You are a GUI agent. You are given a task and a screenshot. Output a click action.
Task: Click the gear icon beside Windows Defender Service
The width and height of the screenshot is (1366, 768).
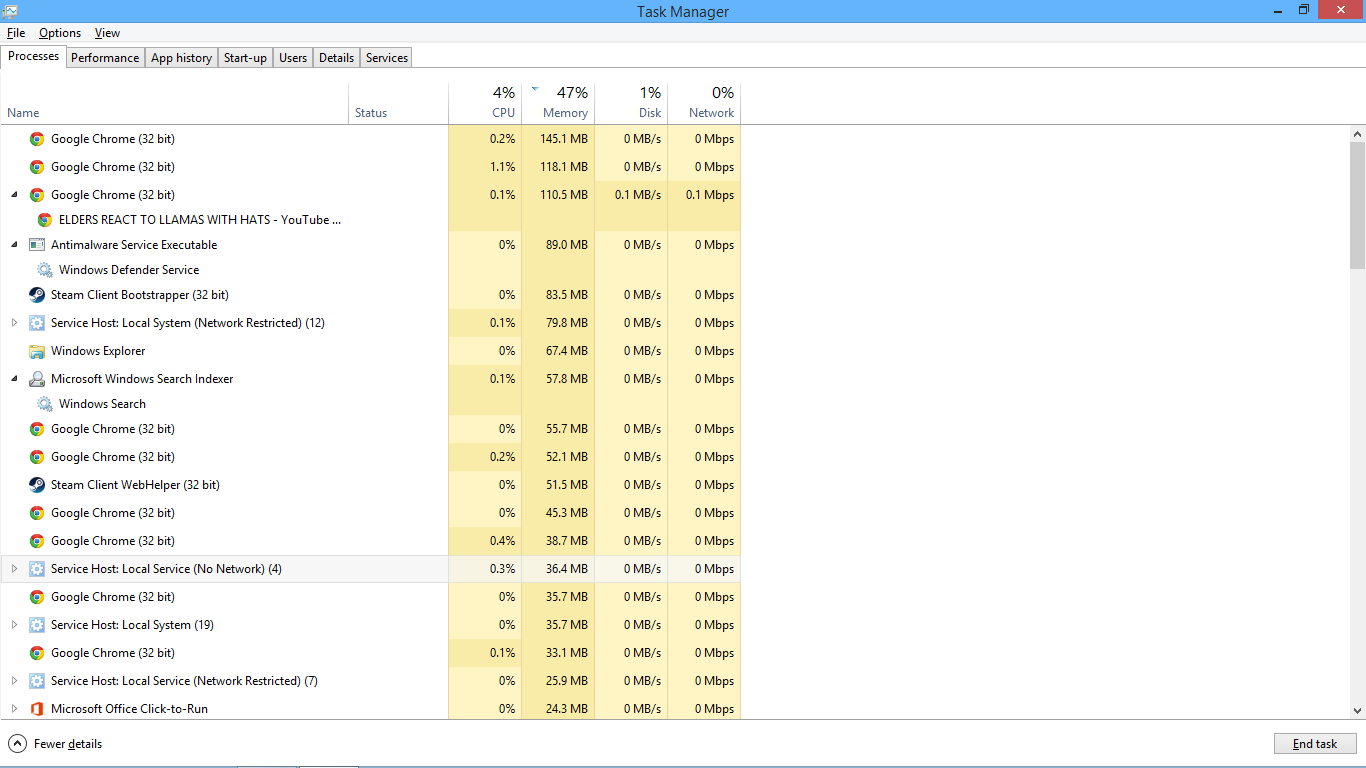pos(45,270)
